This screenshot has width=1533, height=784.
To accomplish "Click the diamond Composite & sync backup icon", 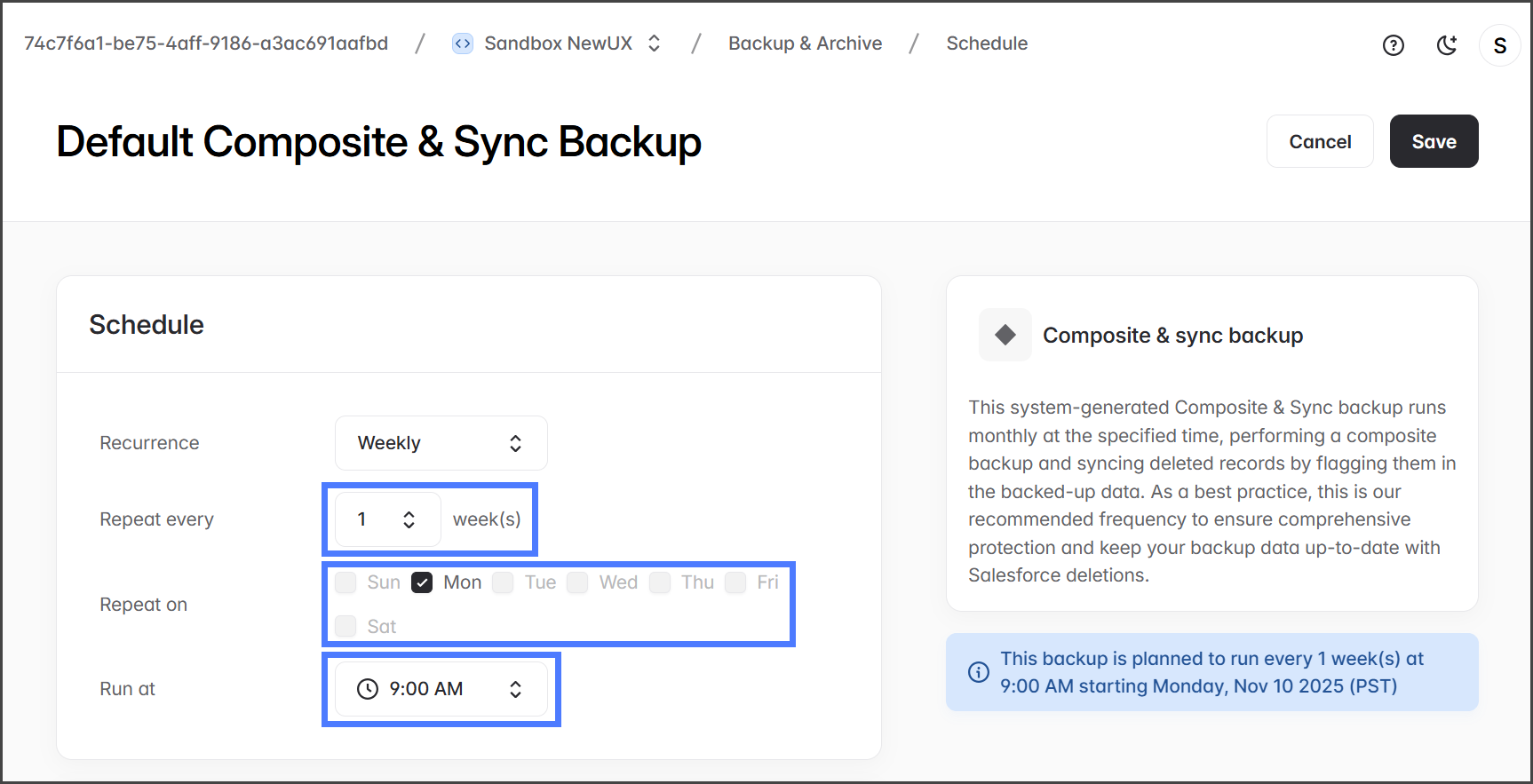I will click(1005, 335).
